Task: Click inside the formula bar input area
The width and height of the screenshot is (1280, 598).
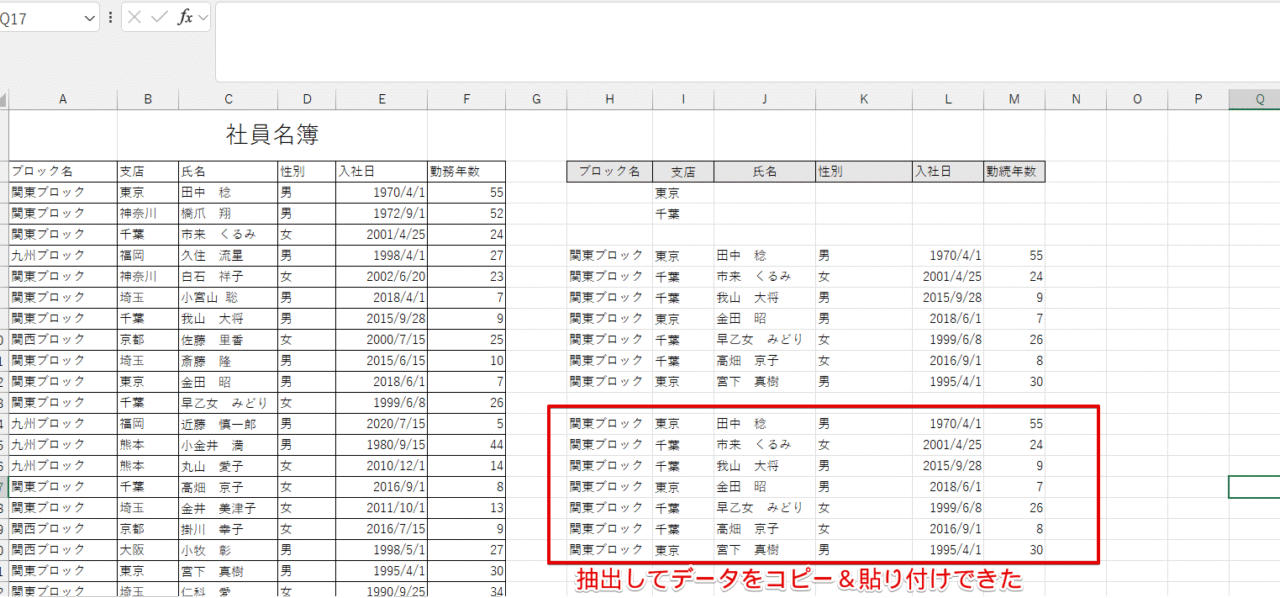Action: [x=740, y=40]
